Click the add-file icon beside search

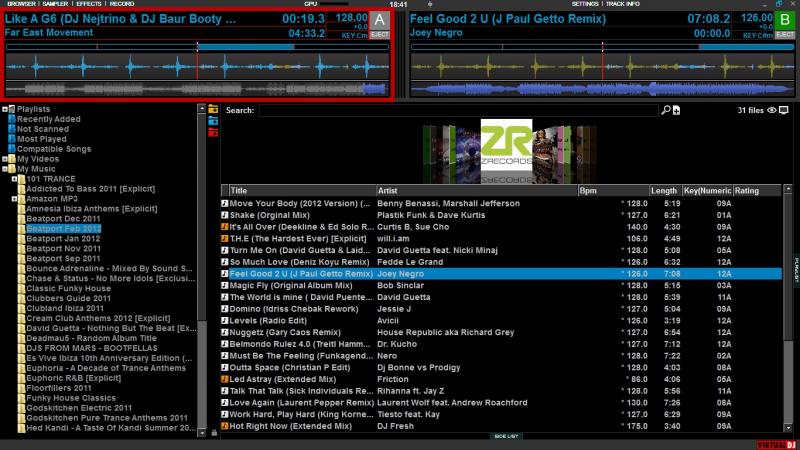coord(677,110)
